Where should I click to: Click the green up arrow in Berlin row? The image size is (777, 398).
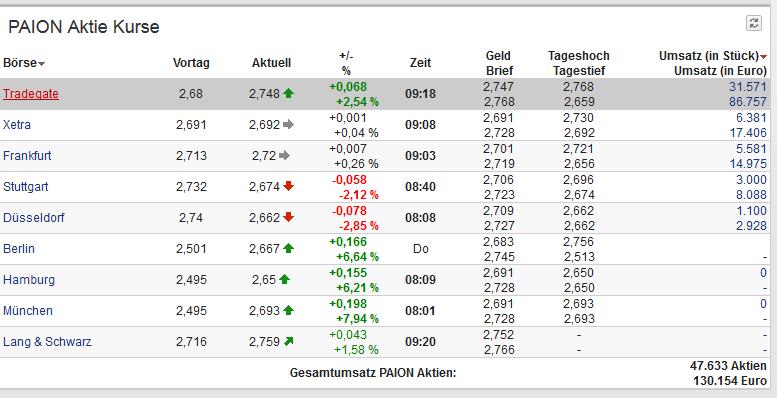pos(288,248)
